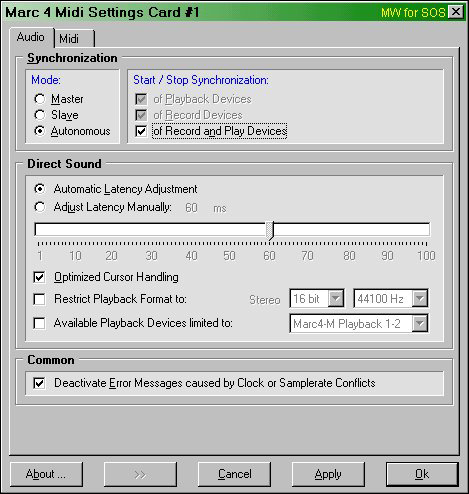Toggle Optimized Cursor Handling checkbox

click(39, 277)
